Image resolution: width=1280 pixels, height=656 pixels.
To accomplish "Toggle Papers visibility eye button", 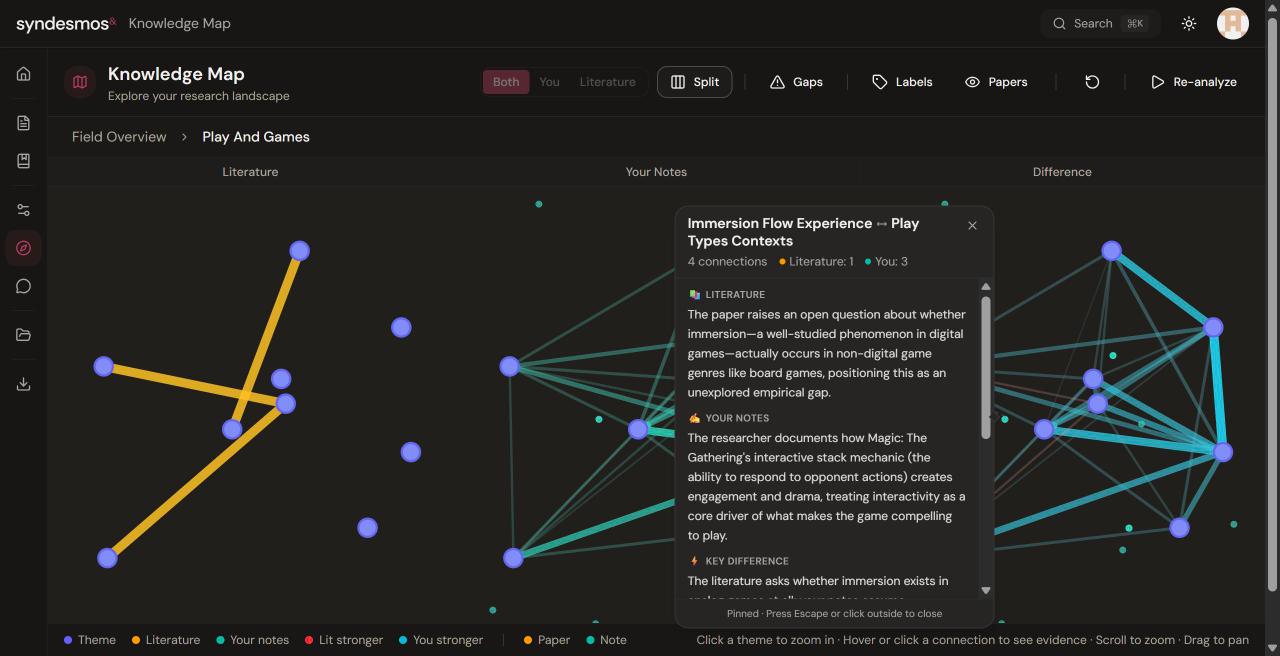I will point(996,82).
